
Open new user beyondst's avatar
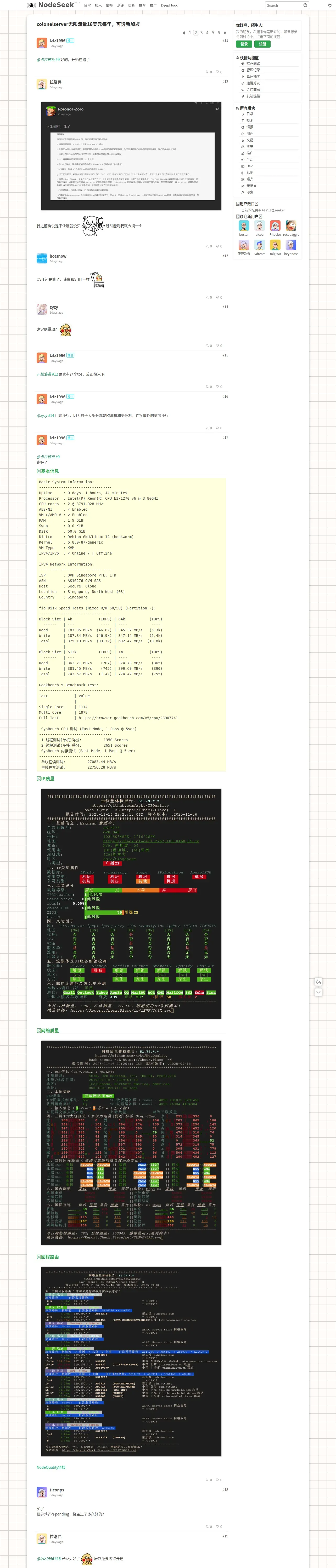point(291,245)
